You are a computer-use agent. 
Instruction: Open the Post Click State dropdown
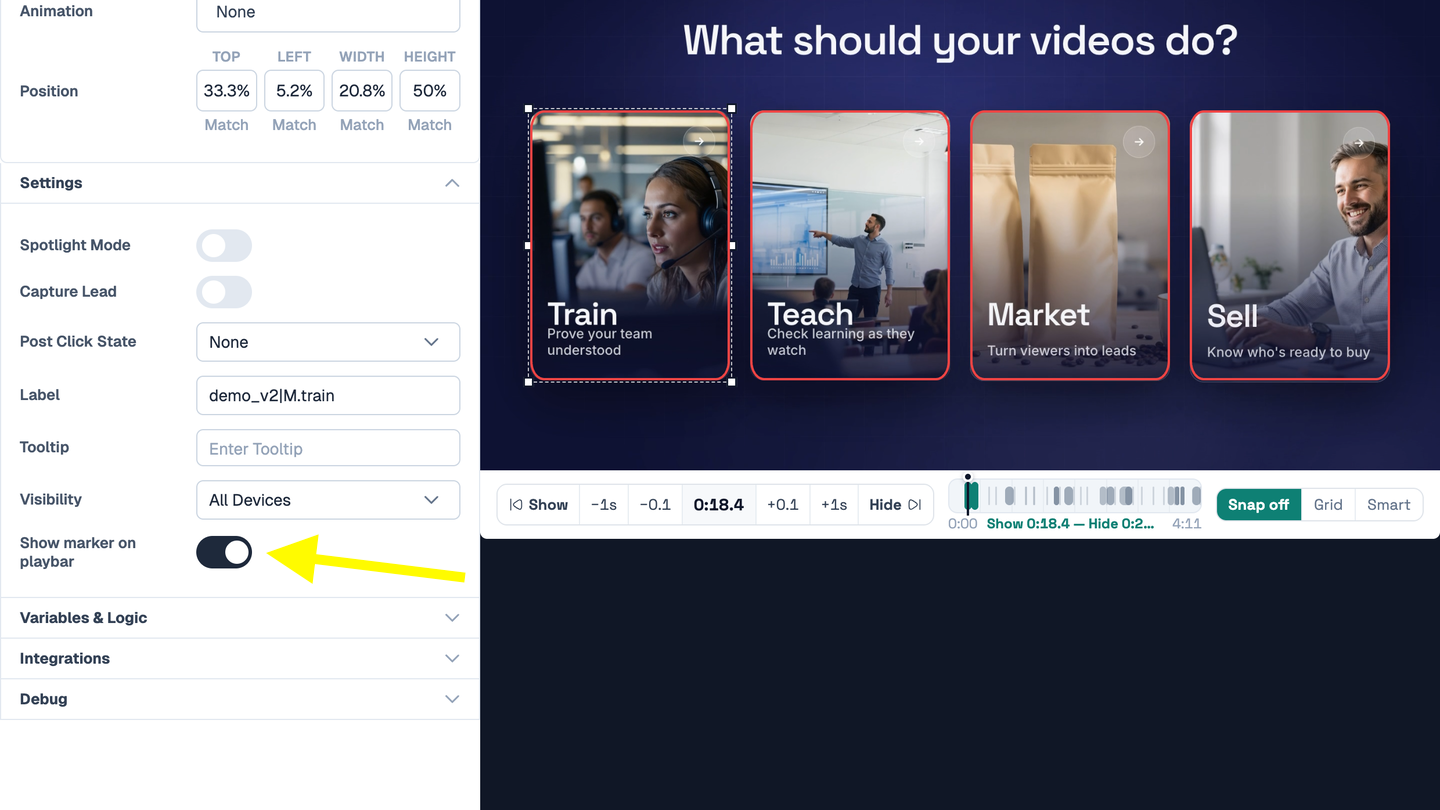328,342
